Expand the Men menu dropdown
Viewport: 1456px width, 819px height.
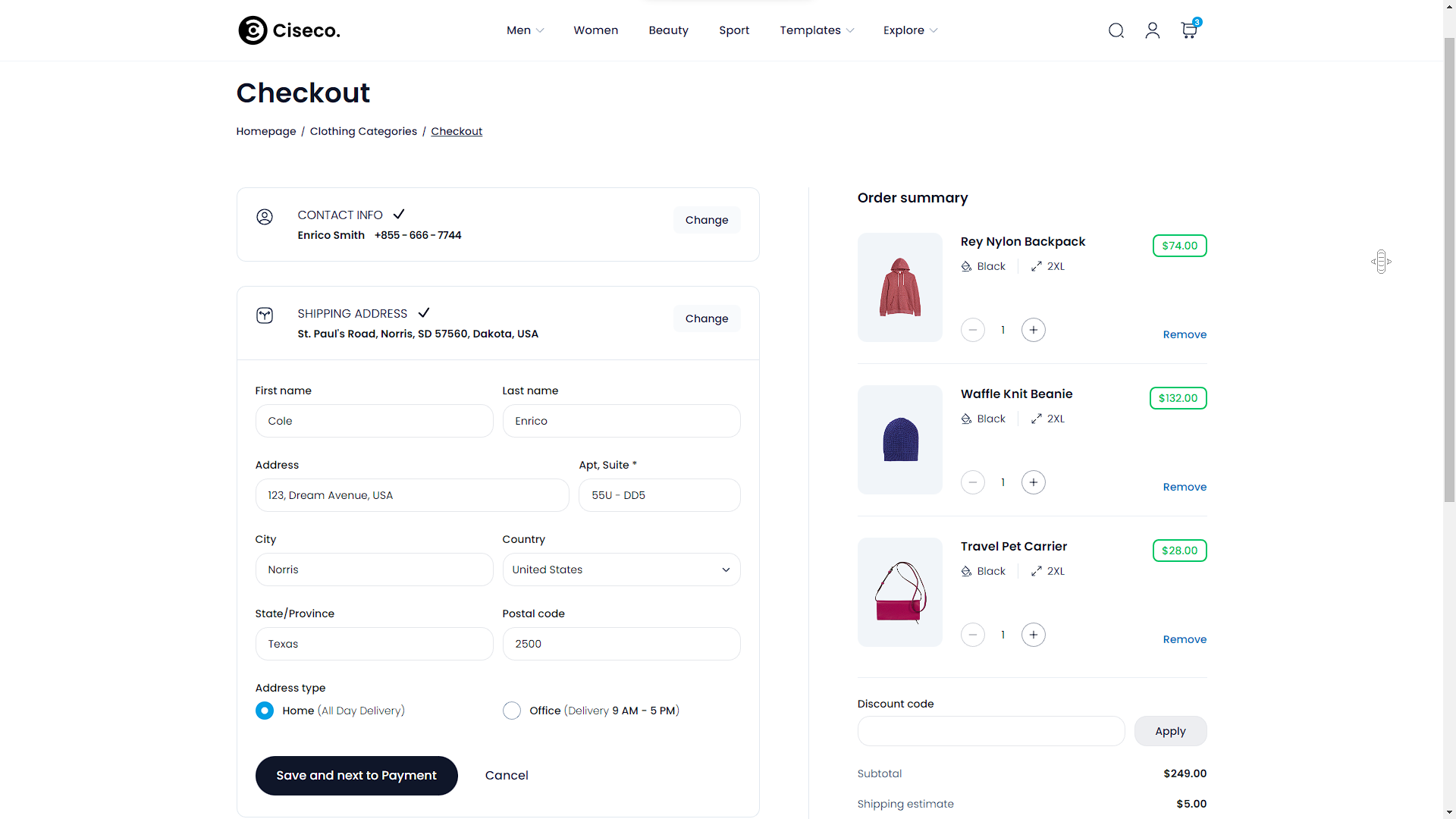pyautogui.click(x=525, y=30)
